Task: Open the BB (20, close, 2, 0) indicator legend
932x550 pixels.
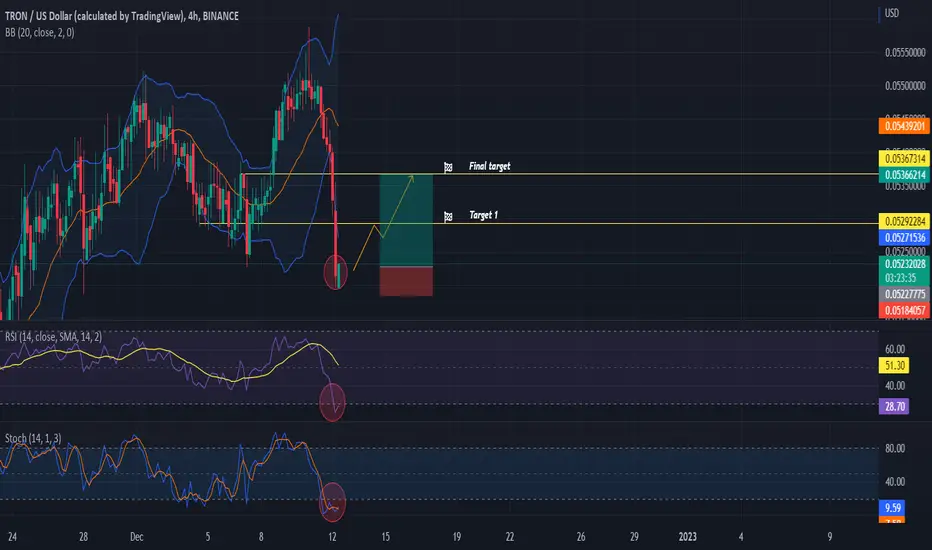Action: (x=40, y=33)
